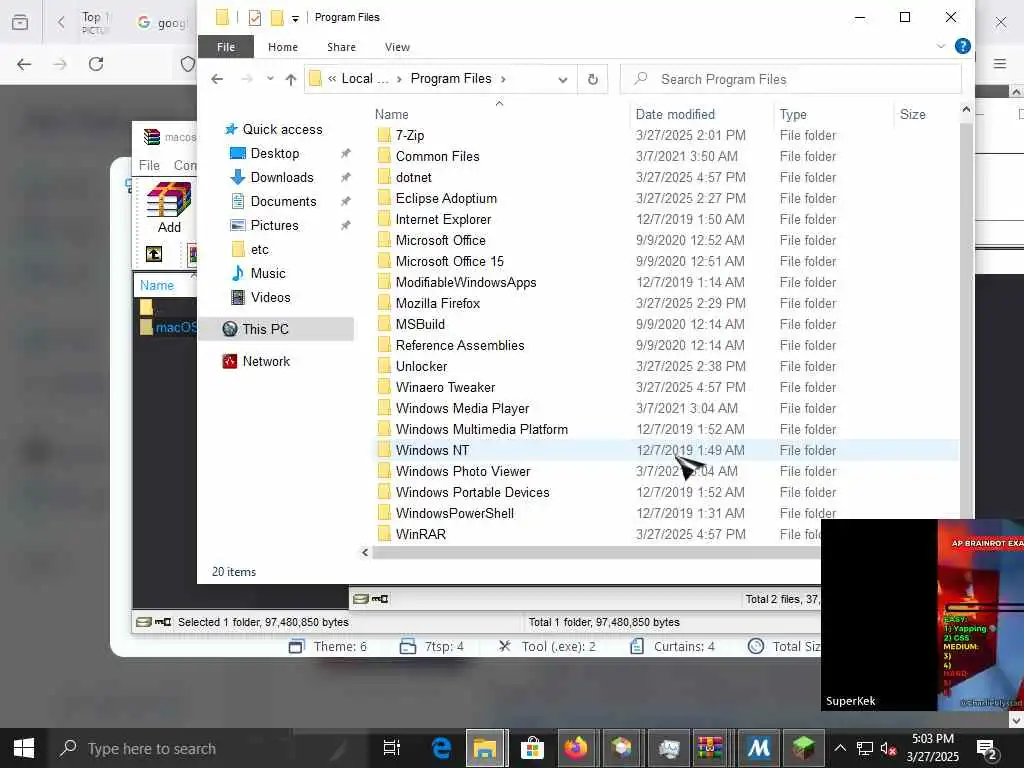Image resolution: width=1024 pixels, height=768 pixels.
Task: Sort by Name column header
Action: coord(391,114)
